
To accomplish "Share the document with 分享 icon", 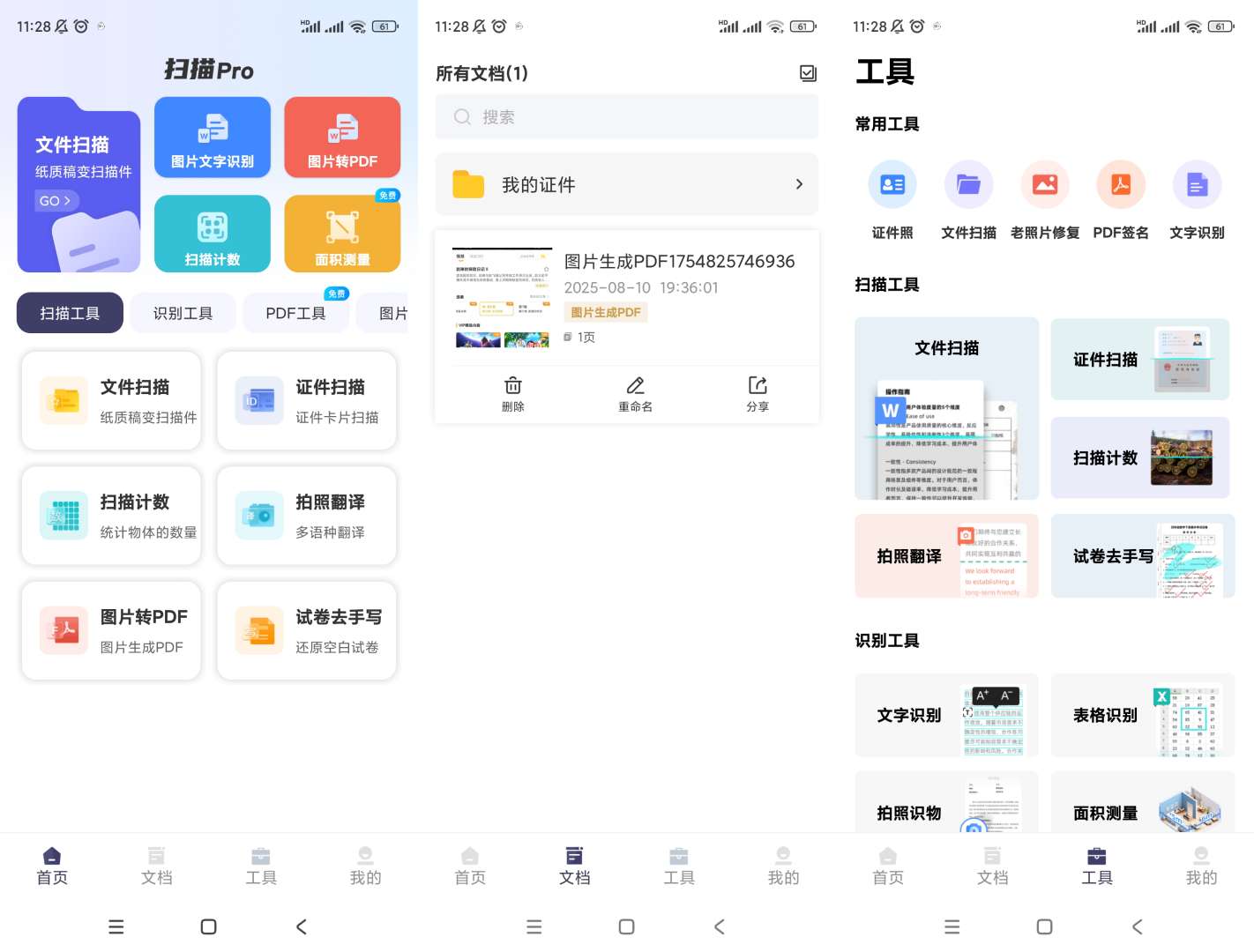I will coord(758,394).
